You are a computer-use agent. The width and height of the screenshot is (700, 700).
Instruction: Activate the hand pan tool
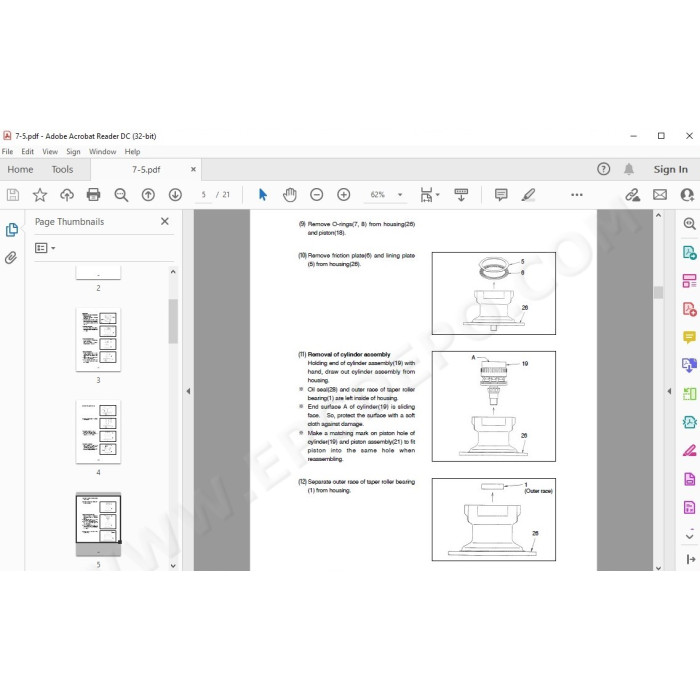click(x=289, y=195)
